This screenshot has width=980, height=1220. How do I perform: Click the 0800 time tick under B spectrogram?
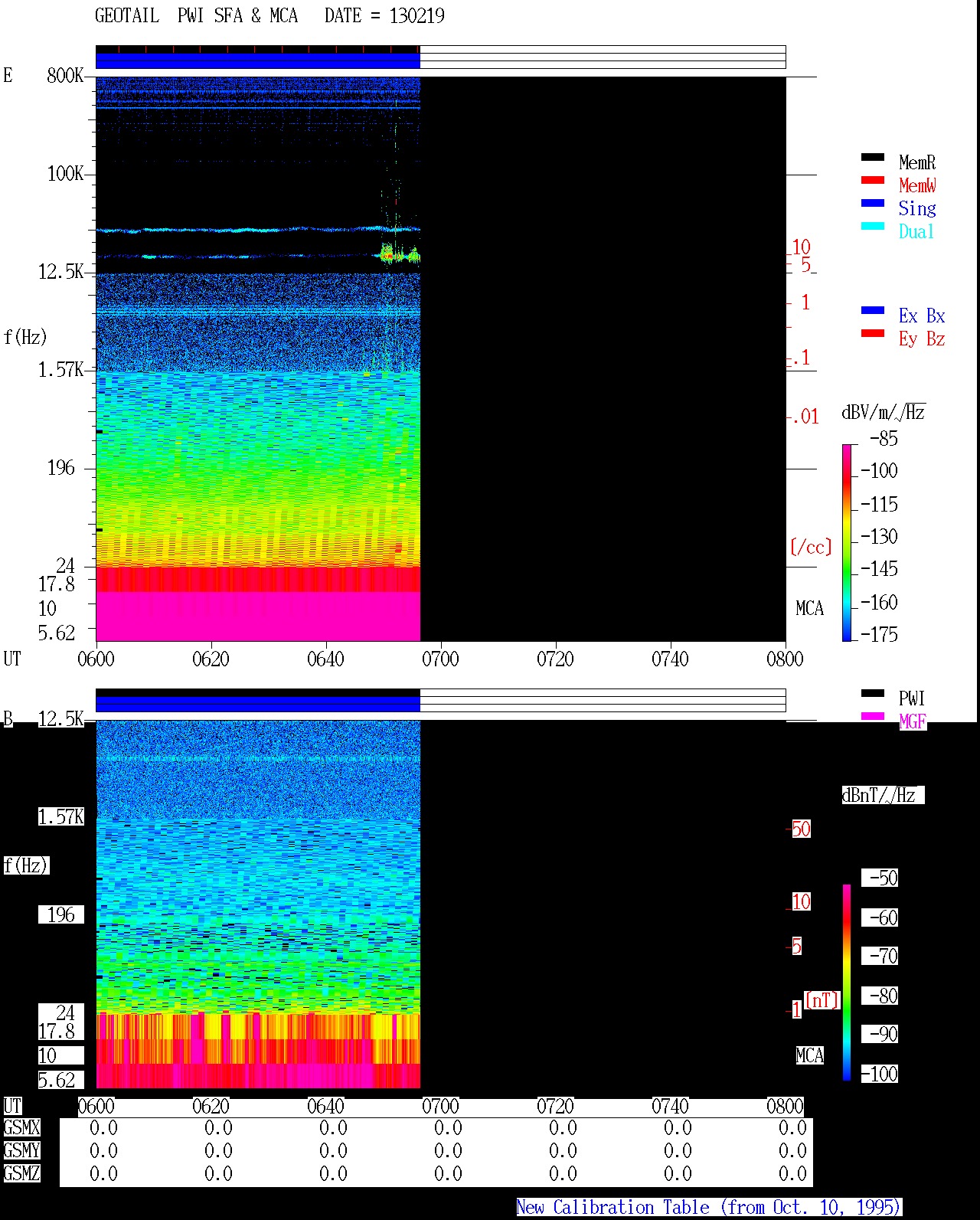click(785, 1106)
